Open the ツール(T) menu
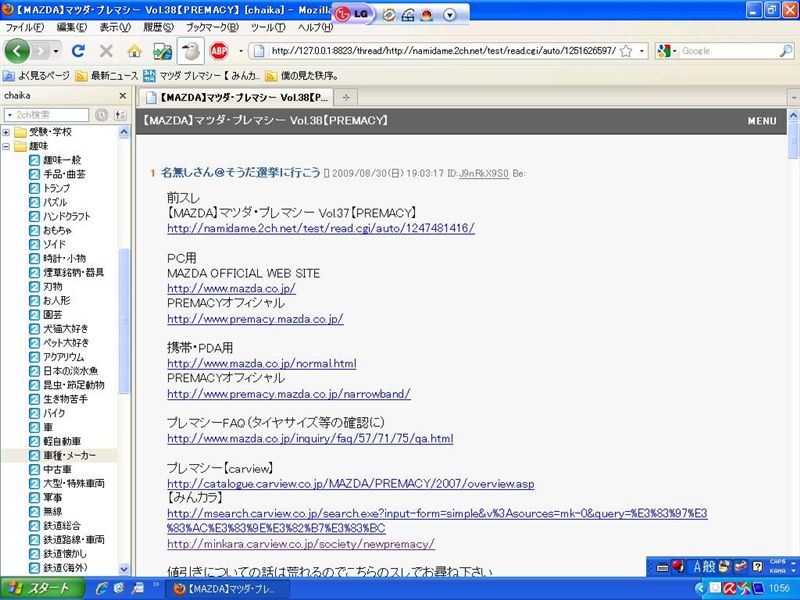 (268, 27)
